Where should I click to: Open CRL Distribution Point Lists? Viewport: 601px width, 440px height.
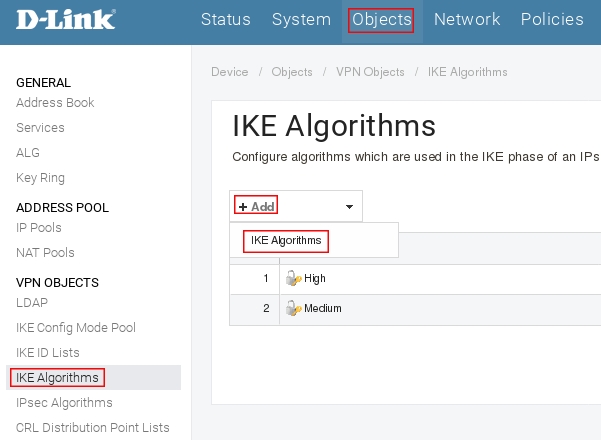tap(93, 428)
